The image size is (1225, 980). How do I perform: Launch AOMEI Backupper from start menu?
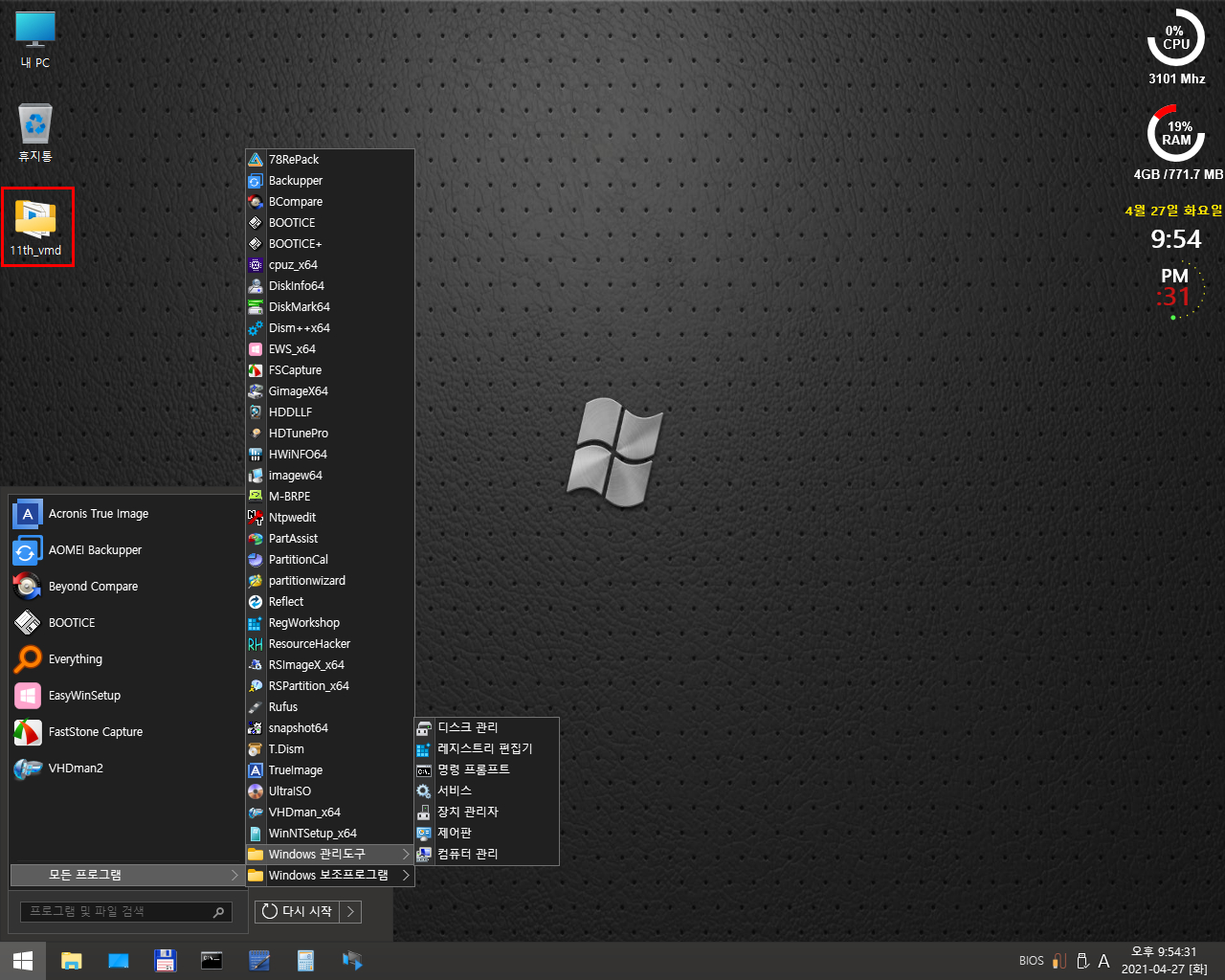point(125,550)
